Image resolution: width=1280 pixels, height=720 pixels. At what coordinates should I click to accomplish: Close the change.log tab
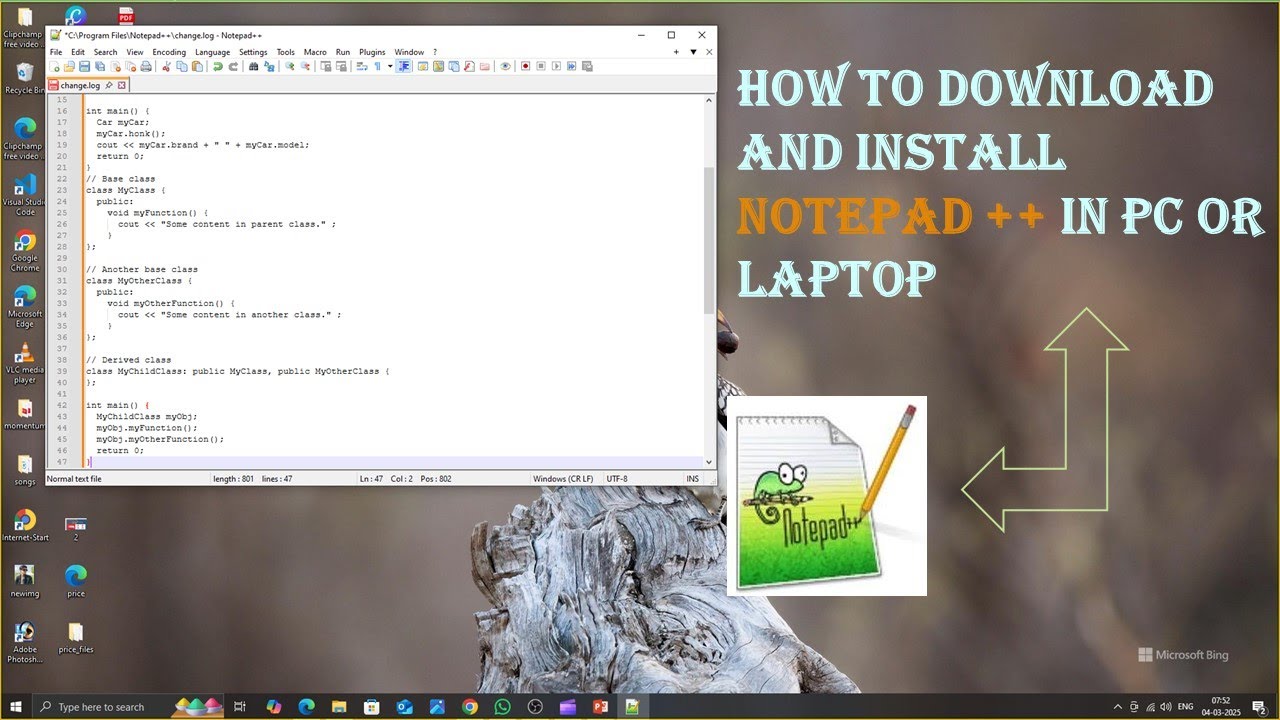tap(123, 85)
